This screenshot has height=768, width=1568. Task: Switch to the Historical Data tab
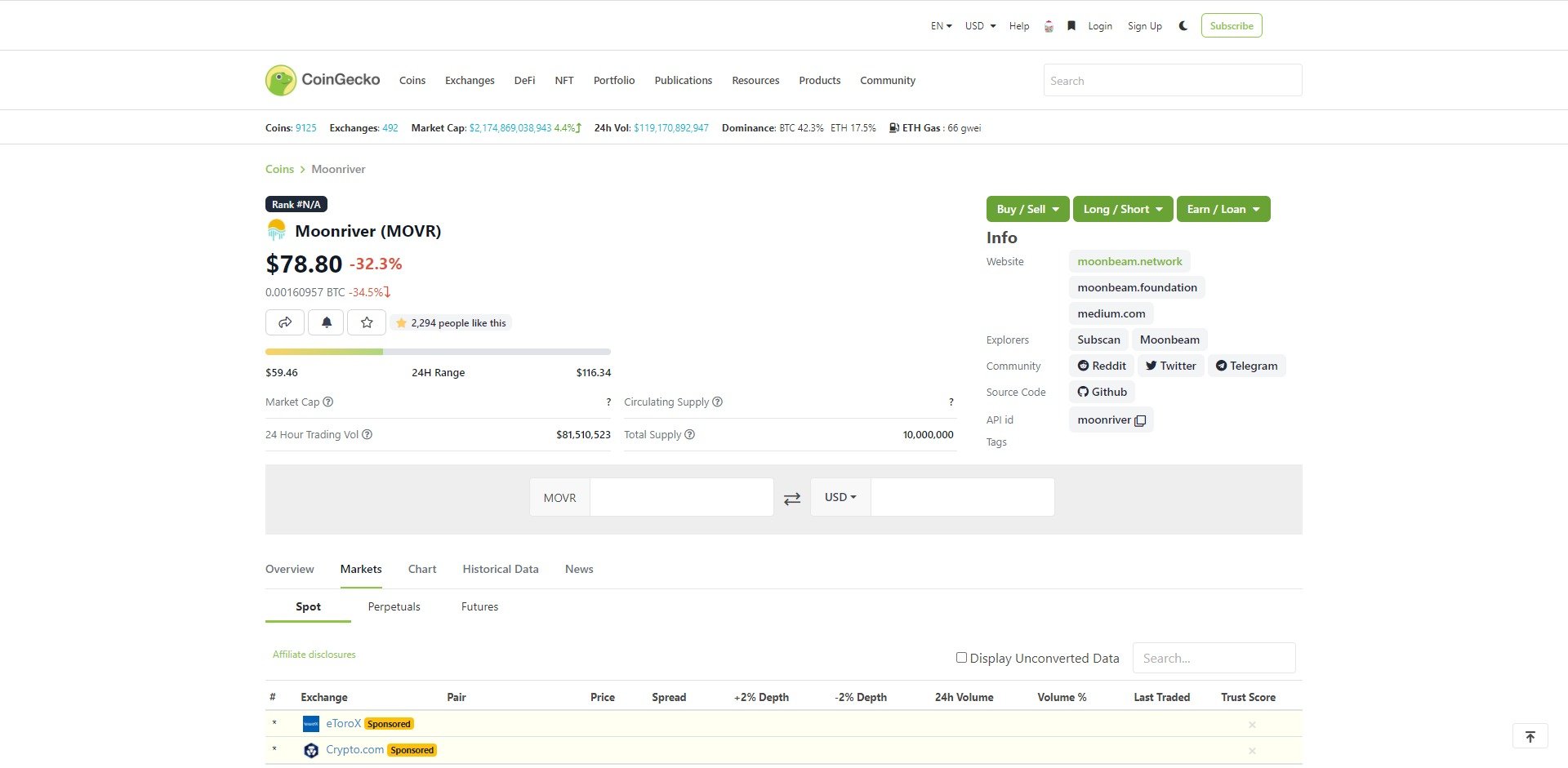(x=500, y=569)
